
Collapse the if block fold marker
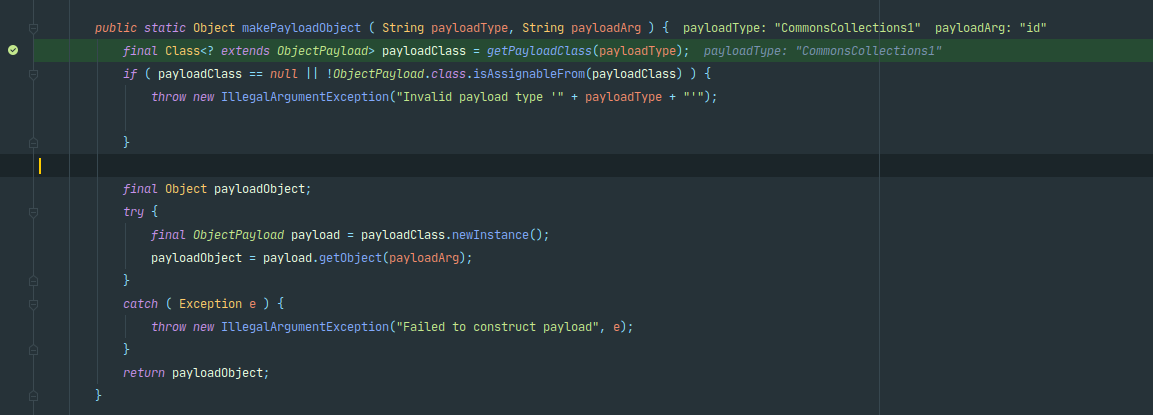pos(33,74)
